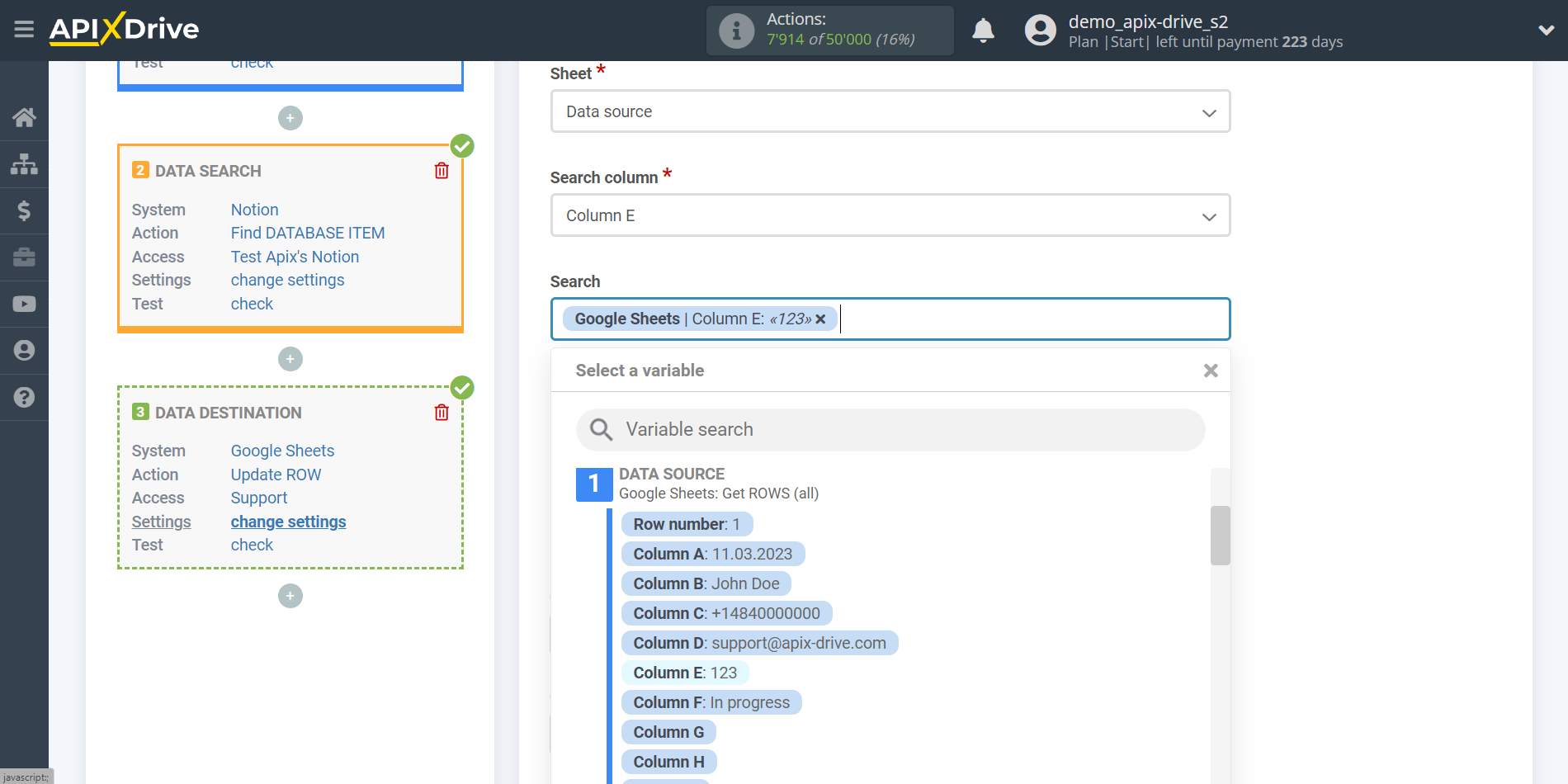Open help question icon in sidebar
The image size is (1568, 784).
coord(24,397)
